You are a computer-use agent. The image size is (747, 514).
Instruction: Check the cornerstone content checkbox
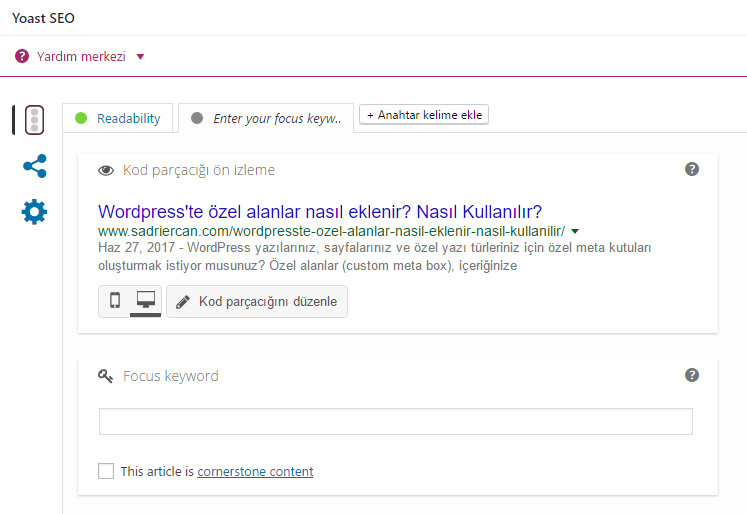(106, 471)
